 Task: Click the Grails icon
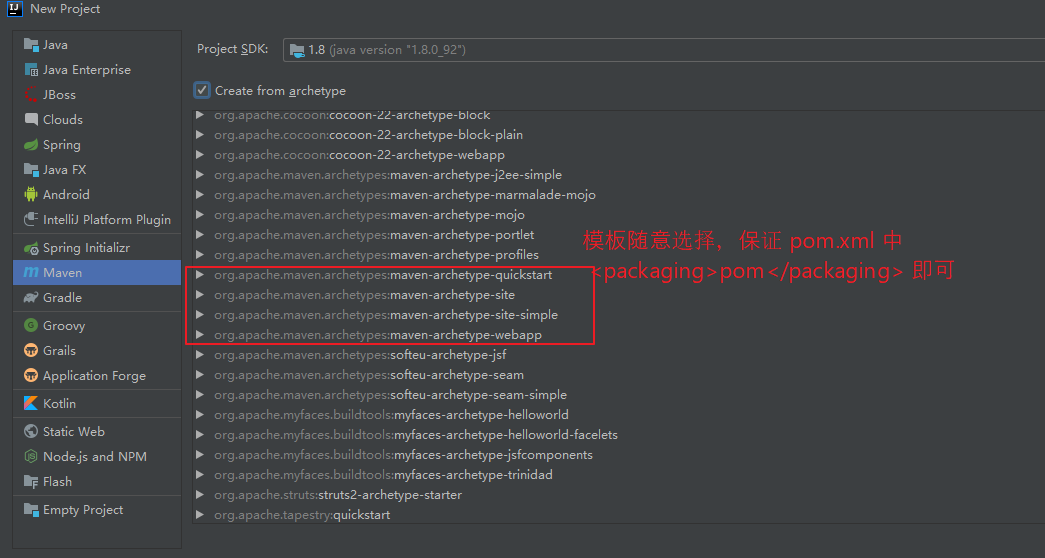point(31,351)
